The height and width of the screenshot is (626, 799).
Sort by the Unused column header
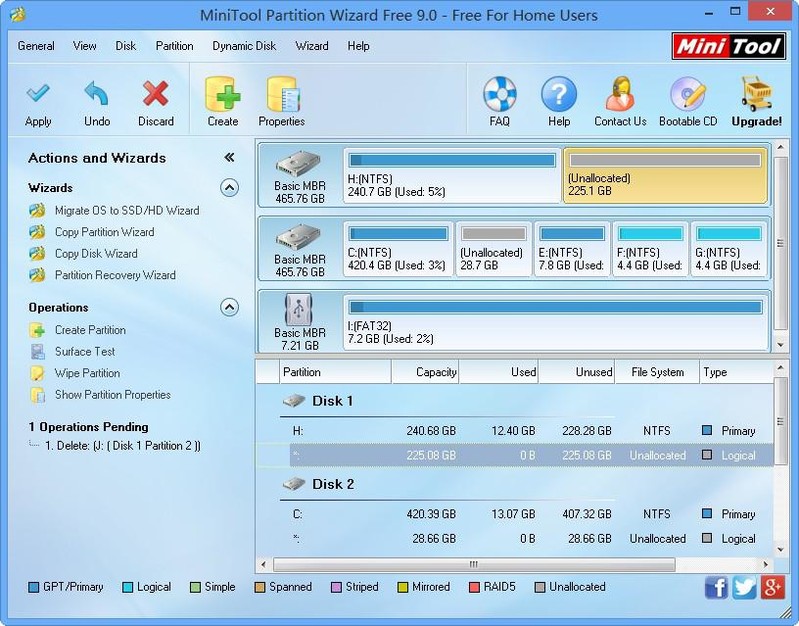pyautogui.click(x=577, y=372)
